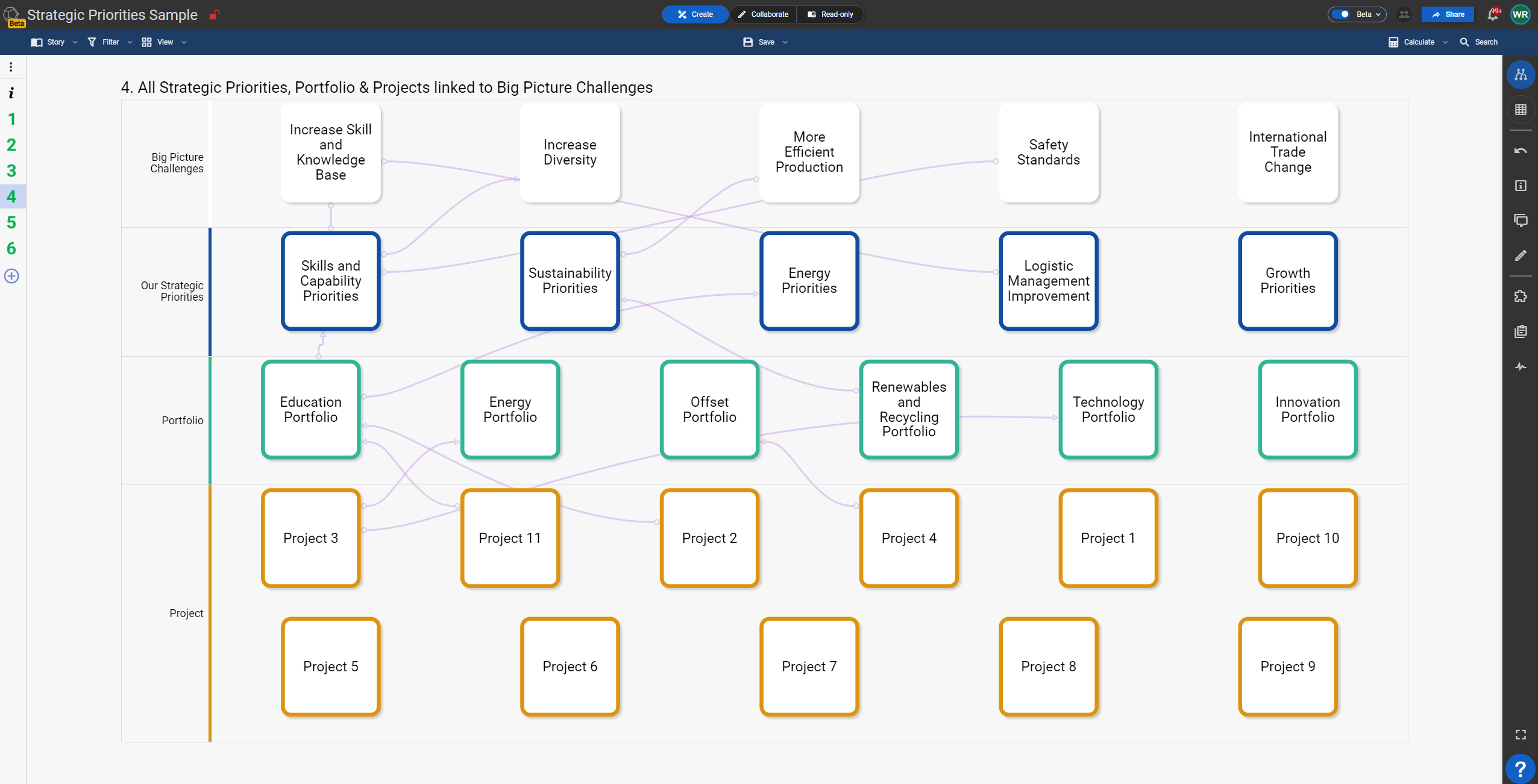Image resolution: width=1538 pixels, height=784 pixels.
Task: Open the comments panel icon
Action: (1521, 221)
